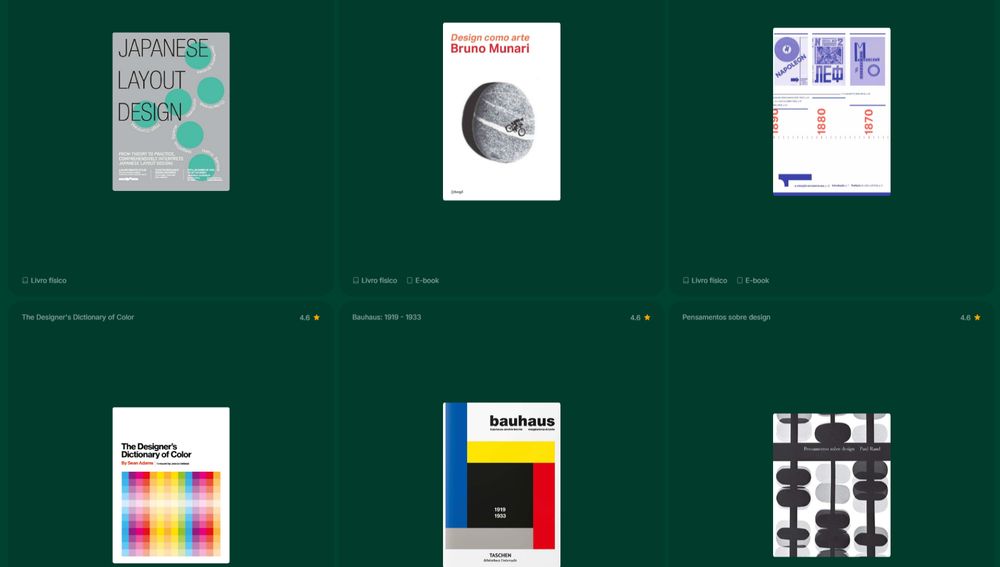Click E-book label under Design como arte
Viewport: 1000px width, 567px height.
click(427, 280)
